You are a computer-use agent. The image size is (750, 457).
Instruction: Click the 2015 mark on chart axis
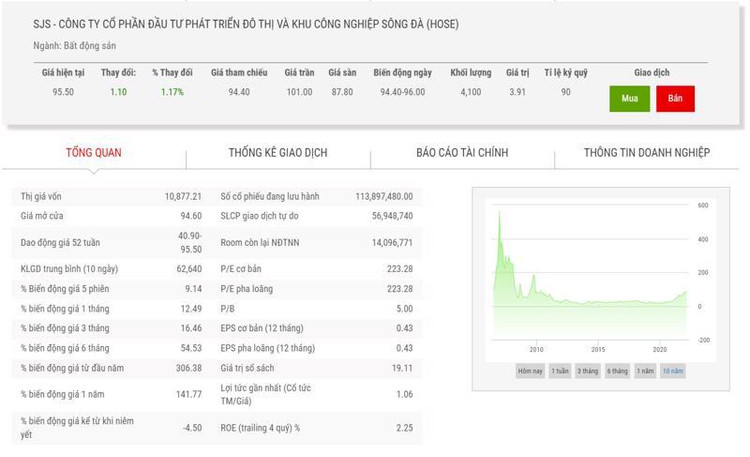pyautogui.click(x=598, y=349)
